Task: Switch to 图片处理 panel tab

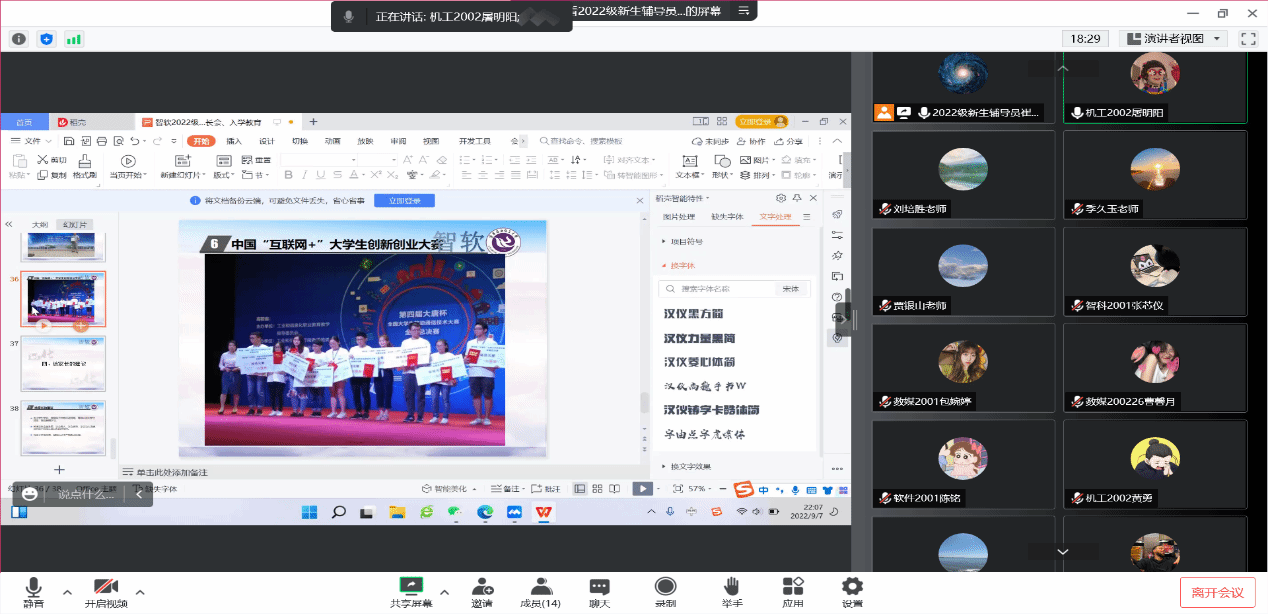Action: (x=678, y=216)
